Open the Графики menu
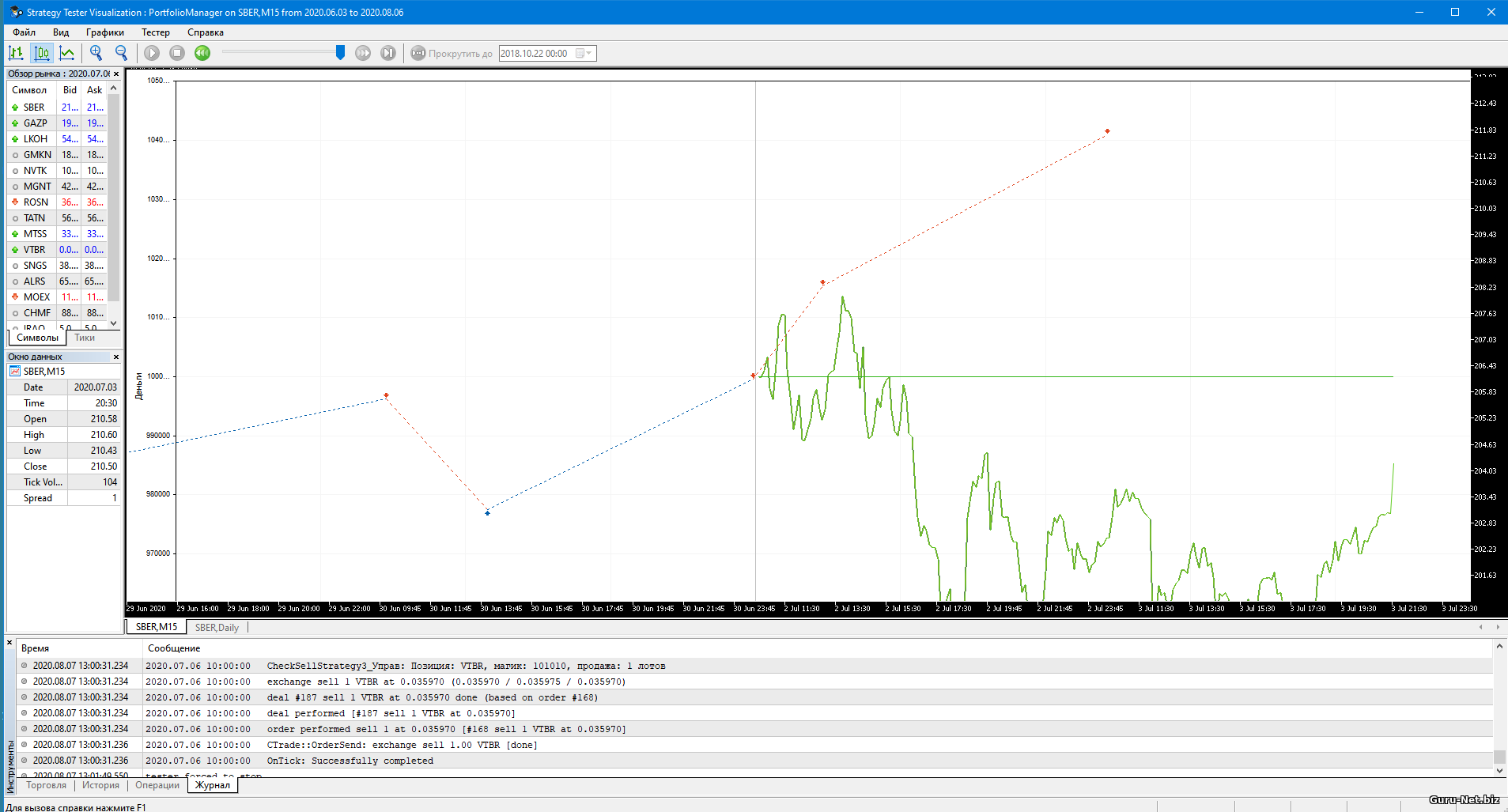Image resolution: width=1508 pixels, height=812 pixels. click(x=105, y=32)
